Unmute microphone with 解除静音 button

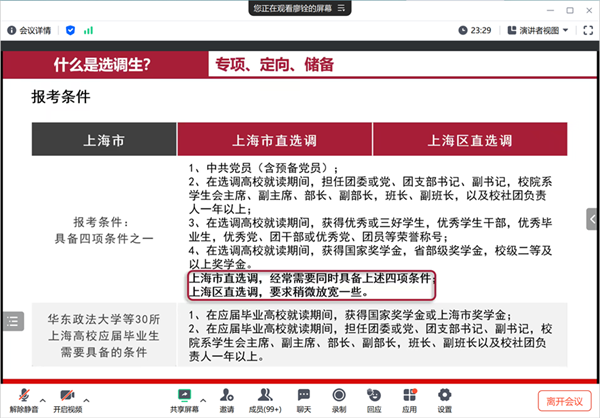[21, 399]
